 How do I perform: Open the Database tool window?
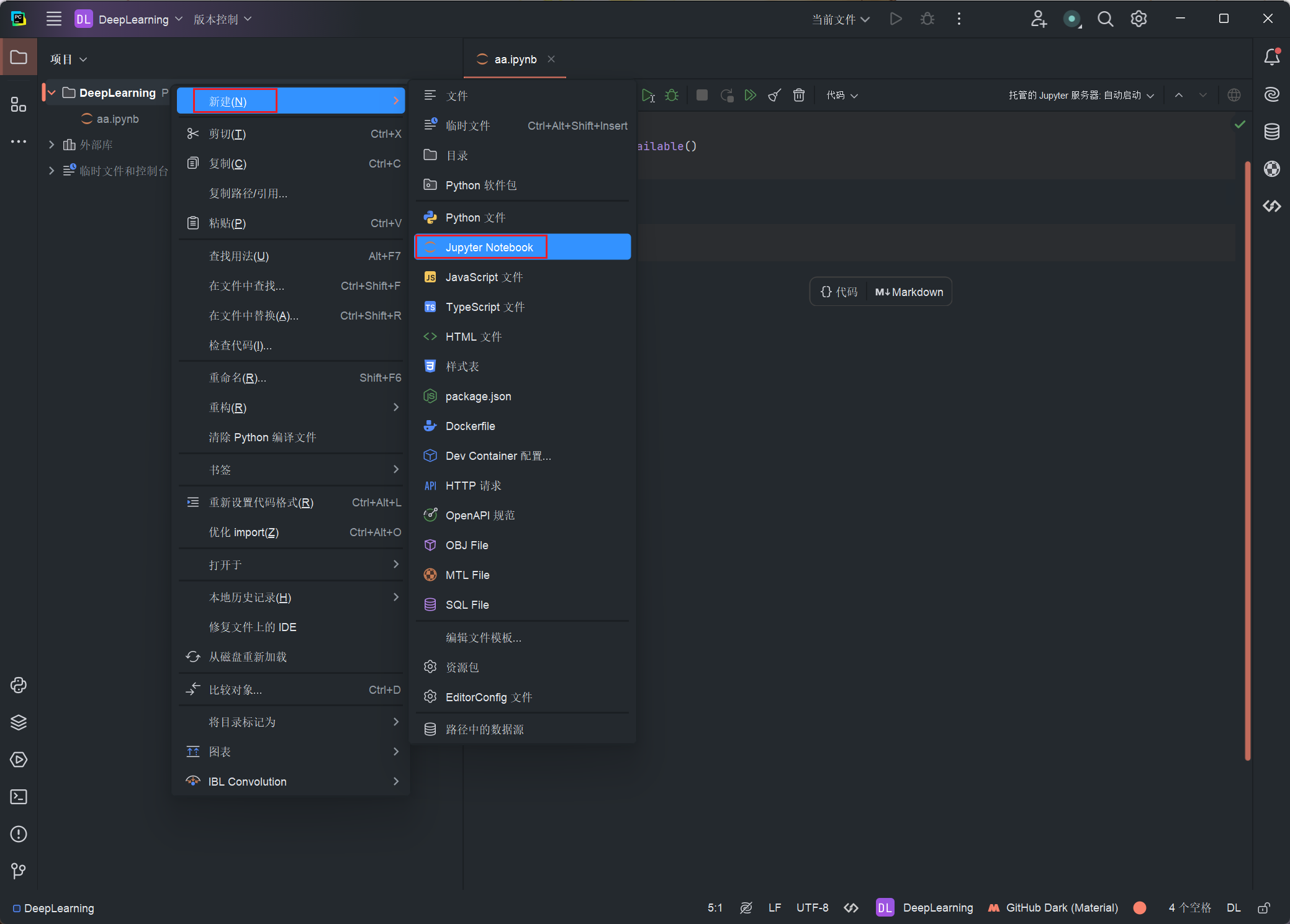pos(1272,132)
